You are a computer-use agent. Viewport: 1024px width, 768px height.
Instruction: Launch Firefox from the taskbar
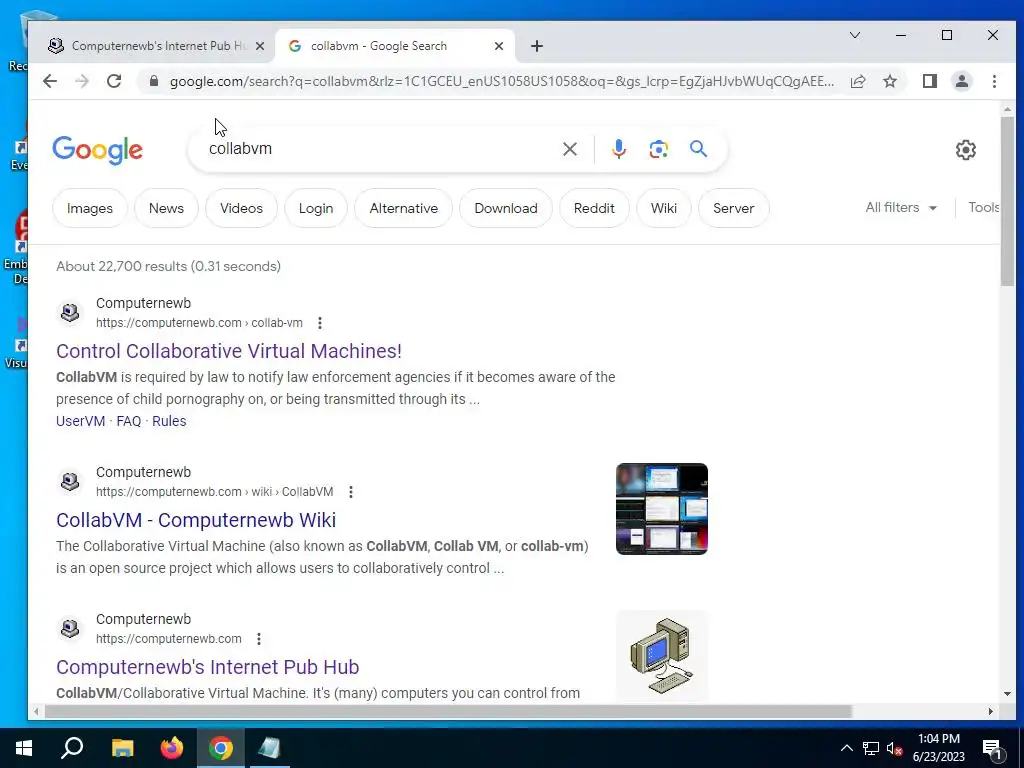pos(172,748)
